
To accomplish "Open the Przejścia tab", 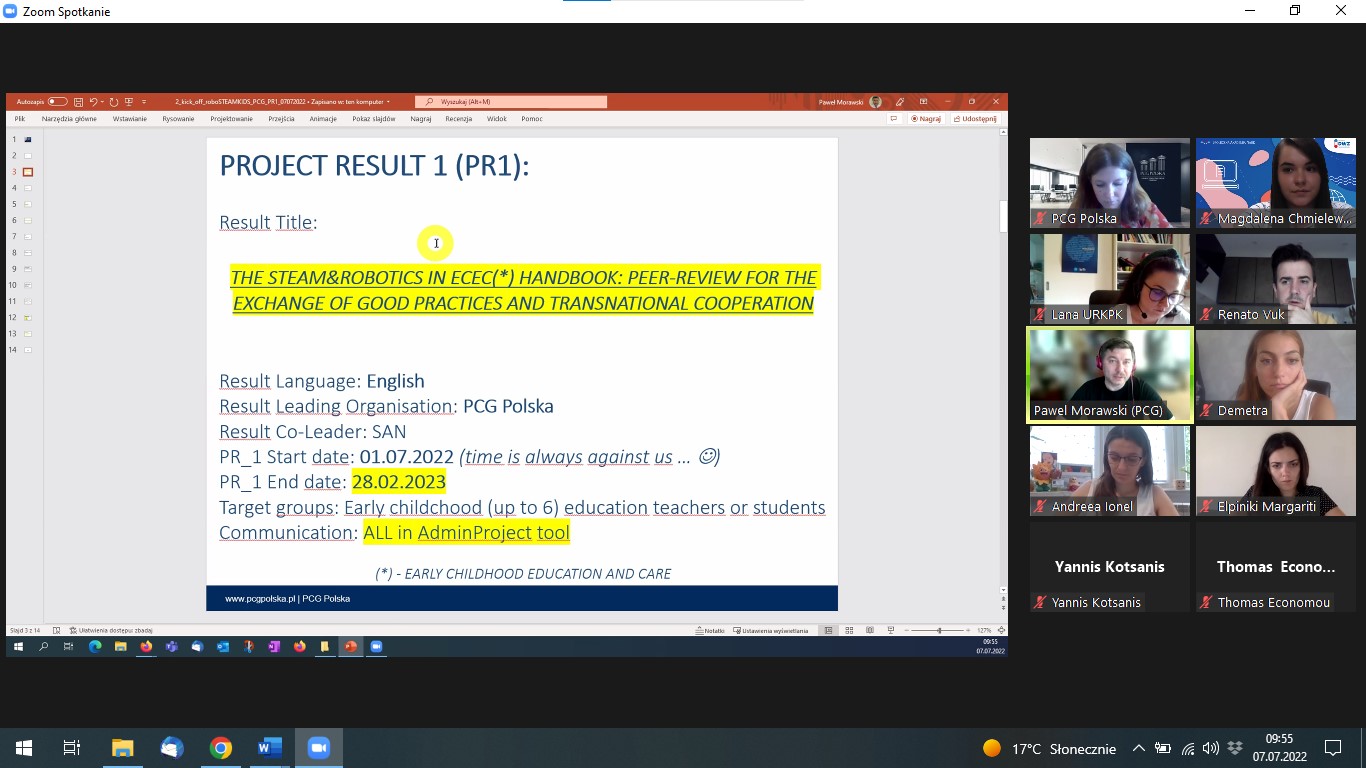I will 281,118.
